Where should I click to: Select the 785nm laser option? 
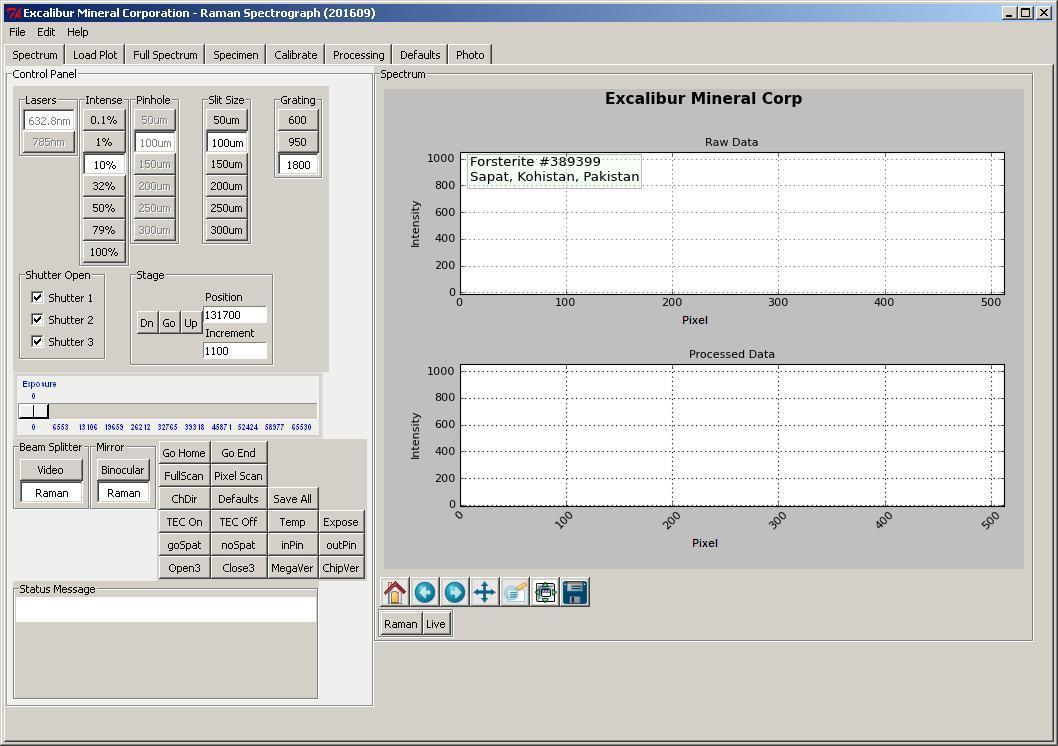click(x=49, y=142)
